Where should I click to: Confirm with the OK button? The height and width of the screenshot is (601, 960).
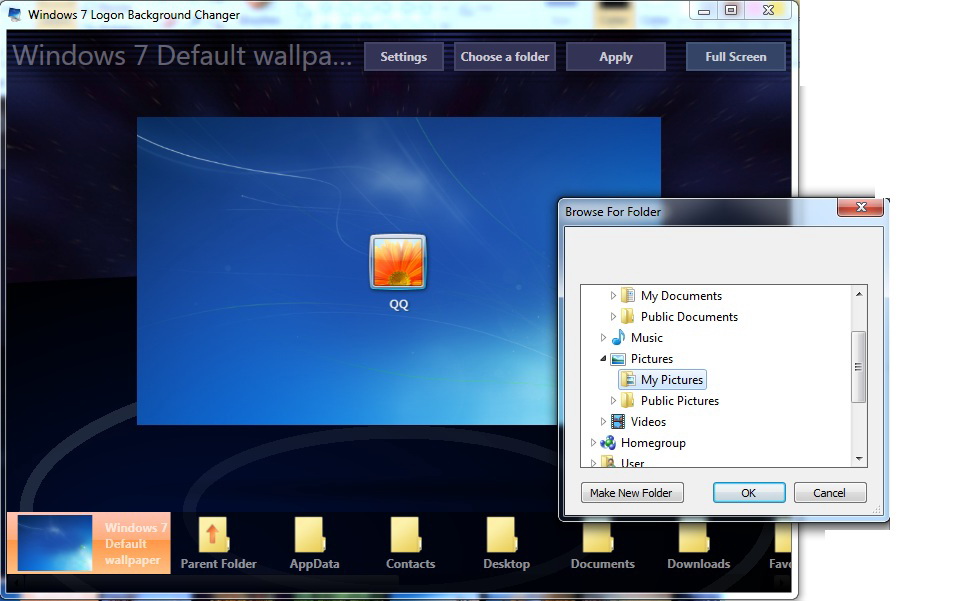click(x=749, y=493)
